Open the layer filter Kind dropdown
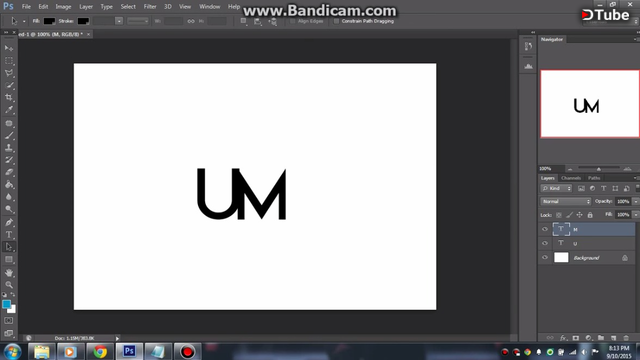This screenshot has width=640, height=360. [x=556, y=189]
